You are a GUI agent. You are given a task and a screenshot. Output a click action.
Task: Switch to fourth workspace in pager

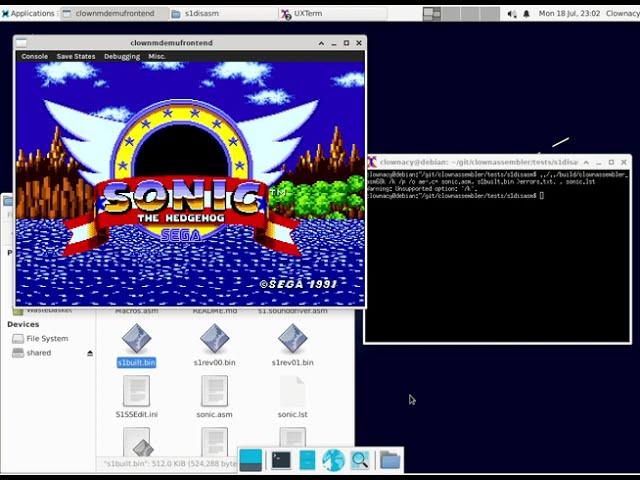click(x=490, y=13)
